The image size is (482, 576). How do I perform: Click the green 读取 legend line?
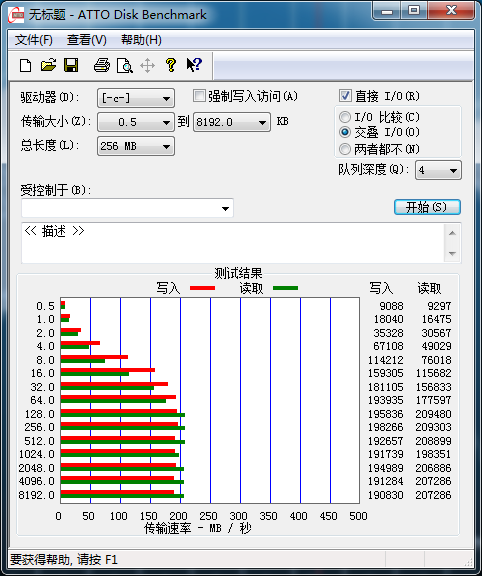pos(285,288)
